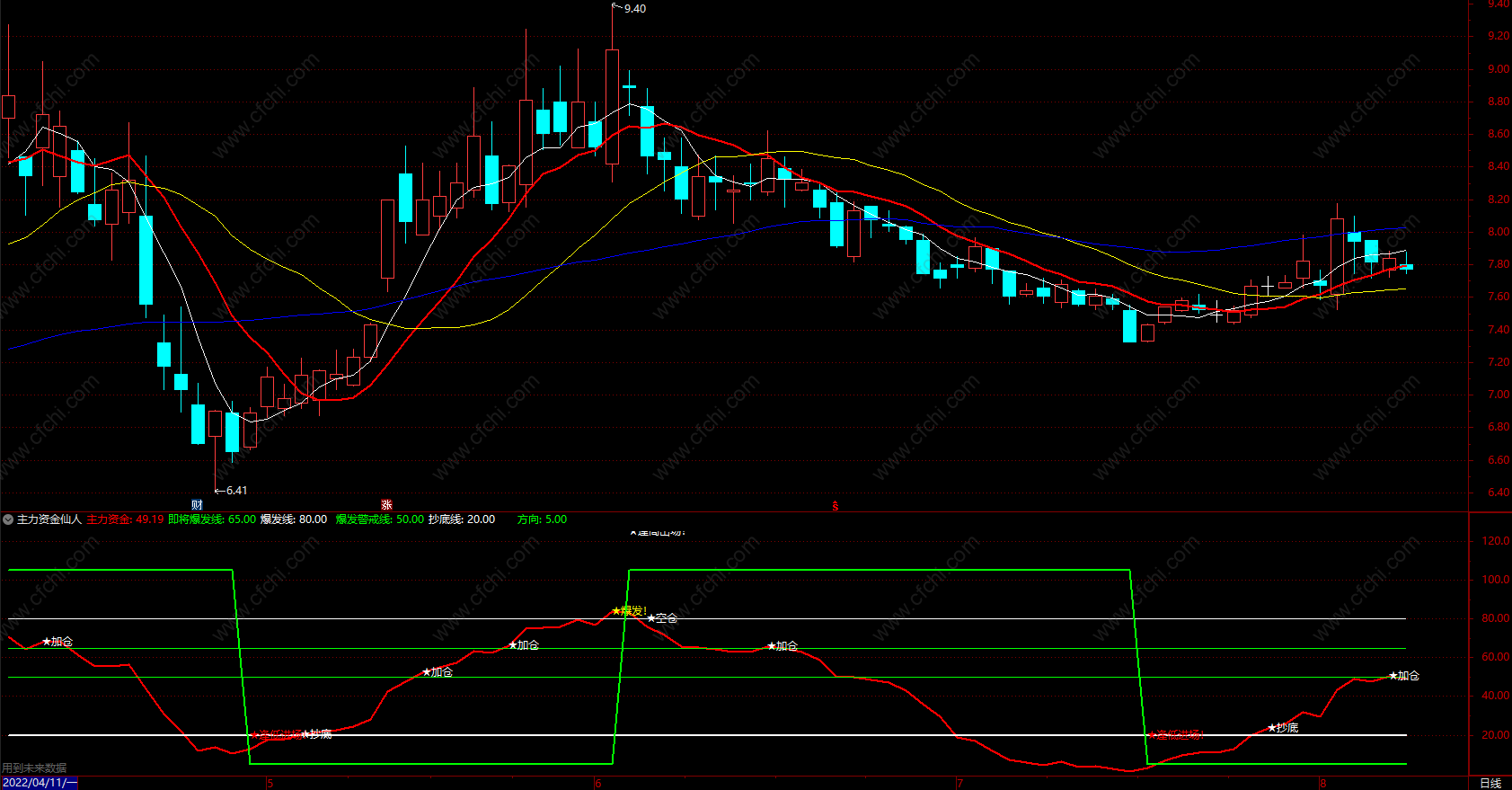Screen dimensions: 1512x790
Task: Click the 用到未来数据 warning text
Action: [34, 768]
